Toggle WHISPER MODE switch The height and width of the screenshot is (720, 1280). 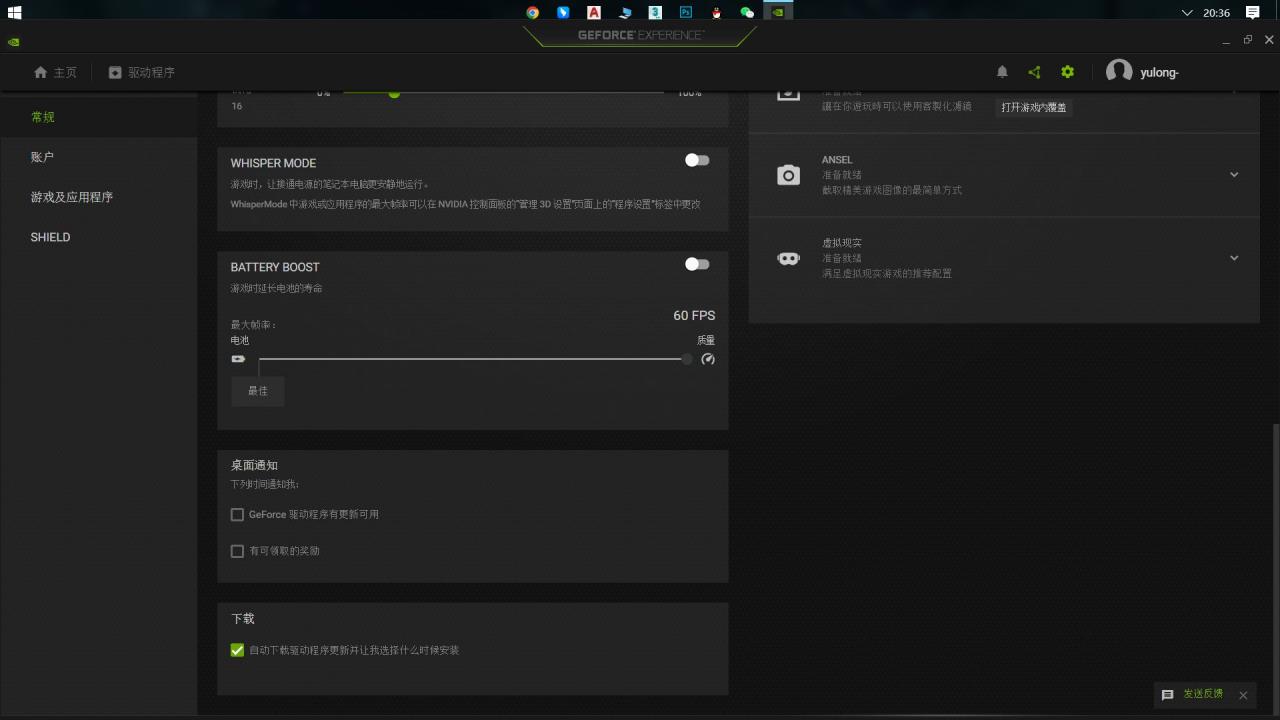point(697,160)
